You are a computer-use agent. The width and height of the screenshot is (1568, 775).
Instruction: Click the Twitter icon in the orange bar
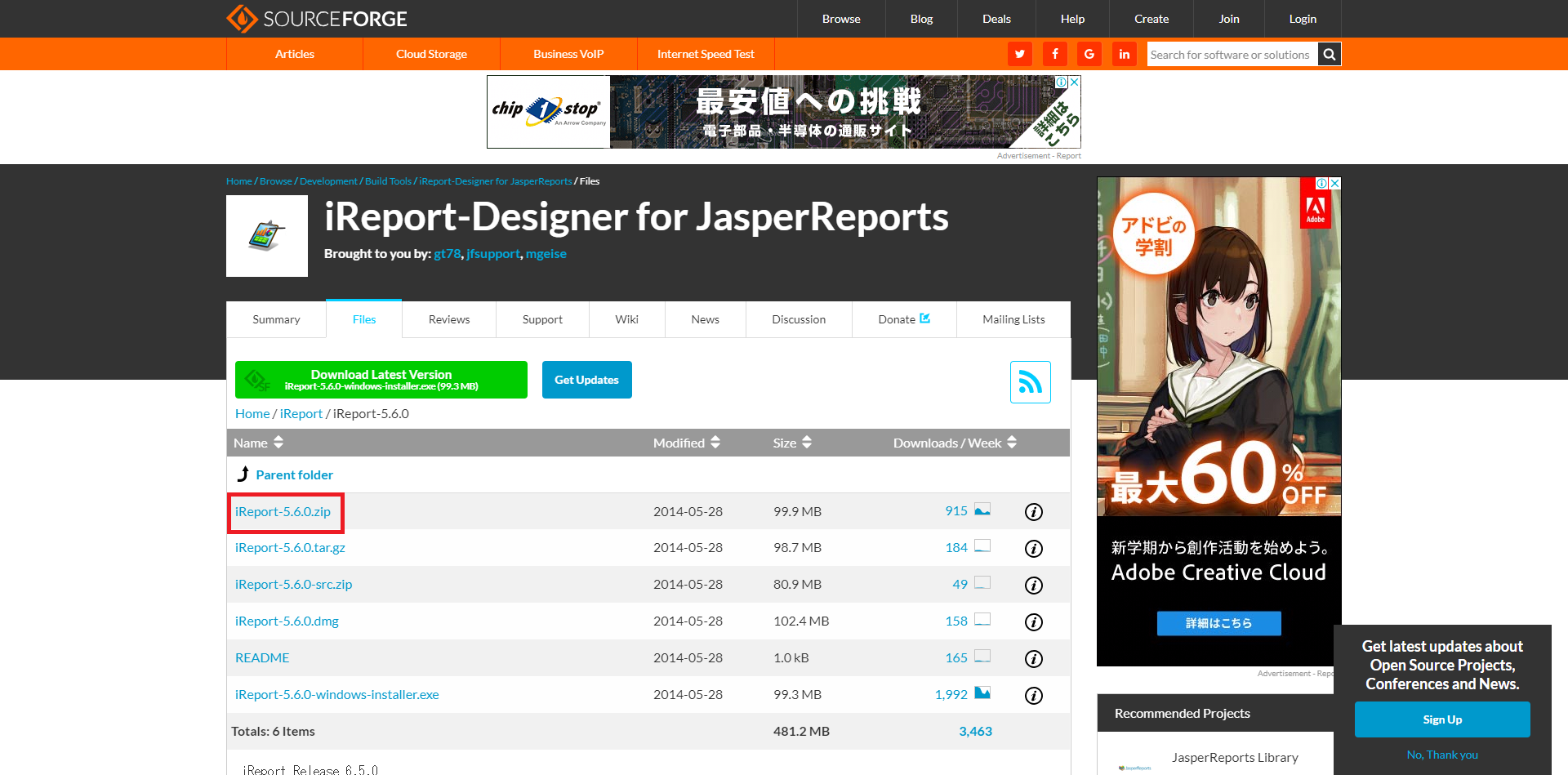coord(1019,54)
